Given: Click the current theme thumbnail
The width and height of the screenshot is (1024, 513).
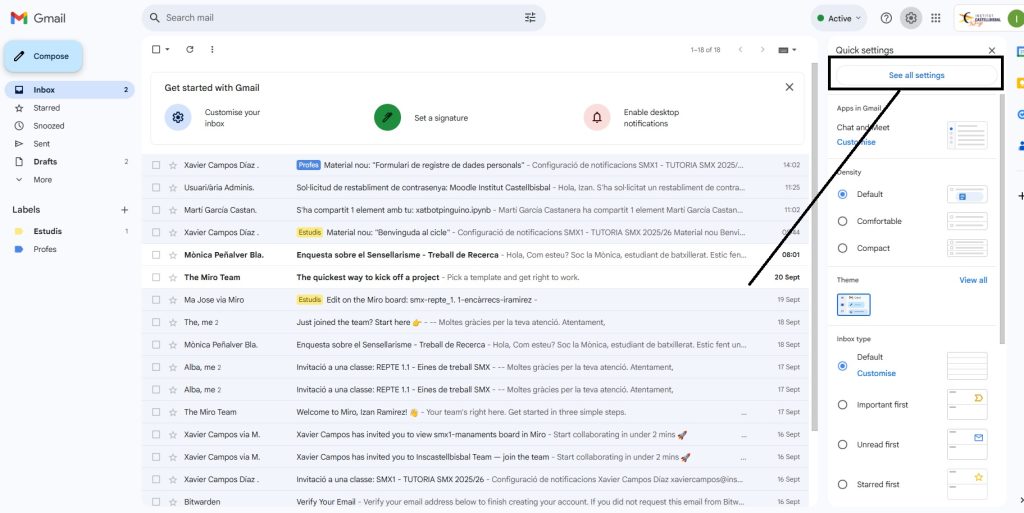Looking at the screenshot, I should point(854,305).
